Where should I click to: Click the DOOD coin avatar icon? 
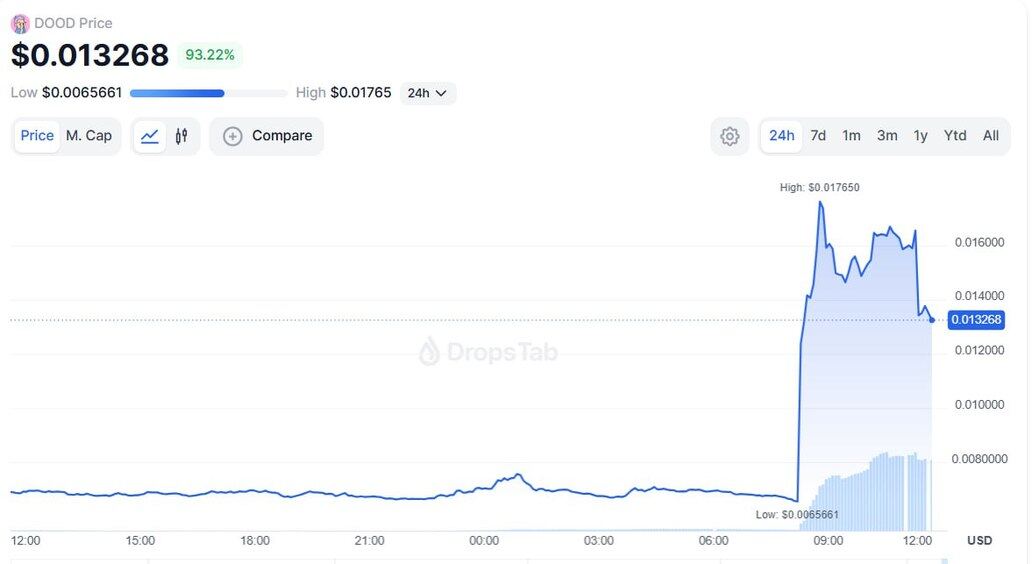[x=20, y=23]
